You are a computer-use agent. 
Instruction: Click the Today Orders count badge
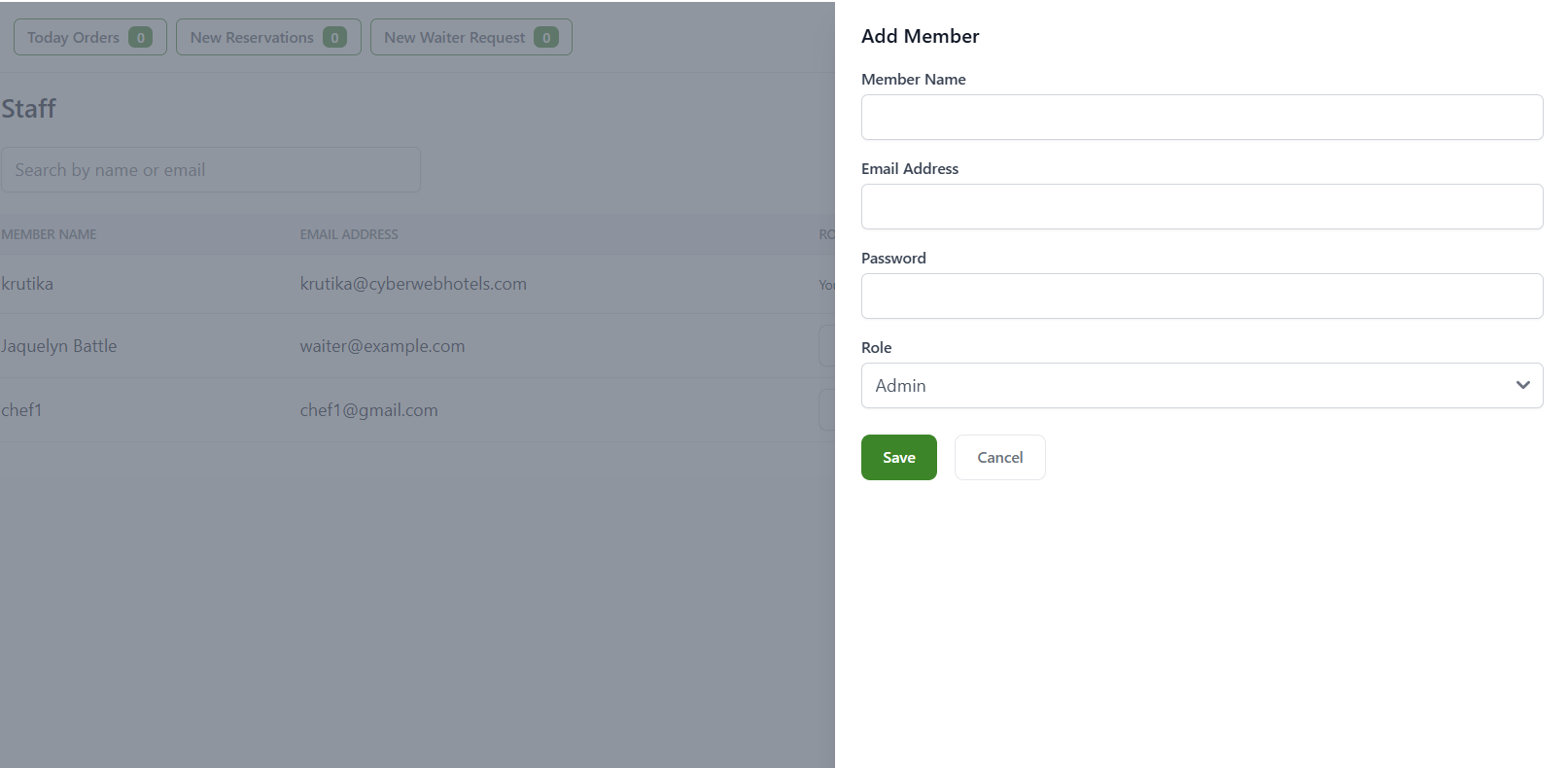pyautogui.click(x=140, y=38)
